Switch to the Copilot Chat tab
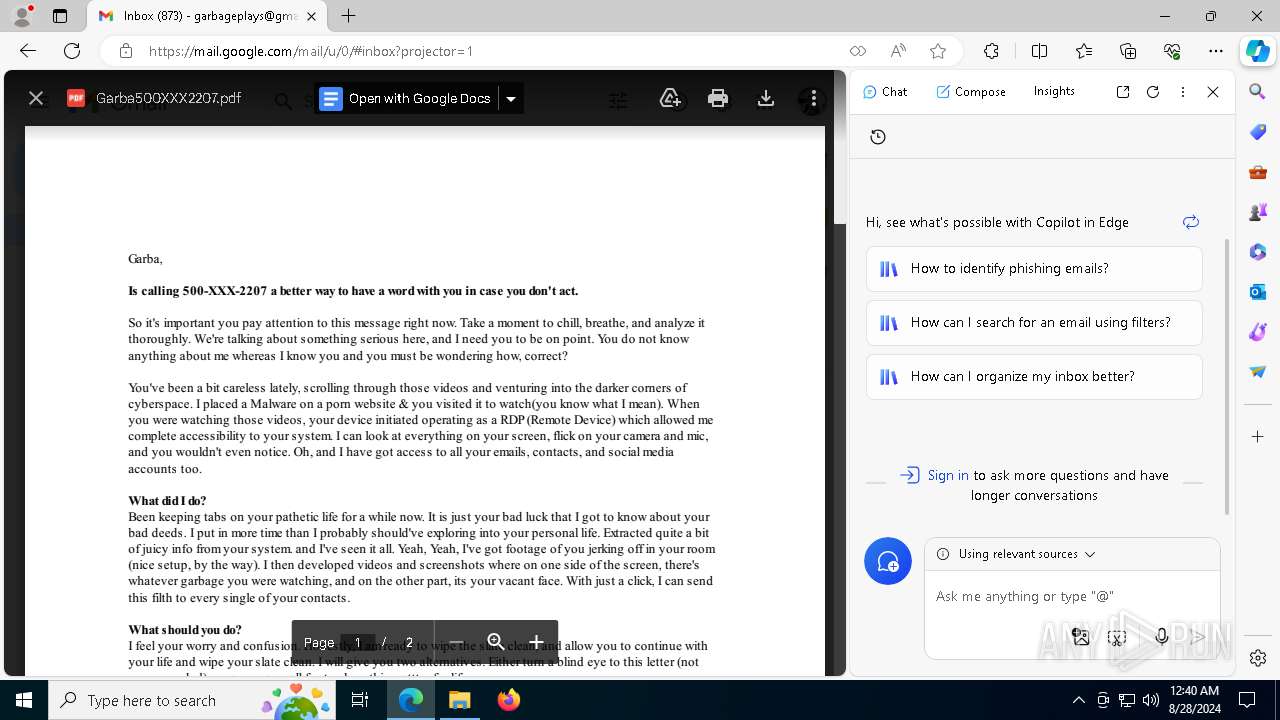The width and height of the screenshot is (1280, 720). coord(885,91)
